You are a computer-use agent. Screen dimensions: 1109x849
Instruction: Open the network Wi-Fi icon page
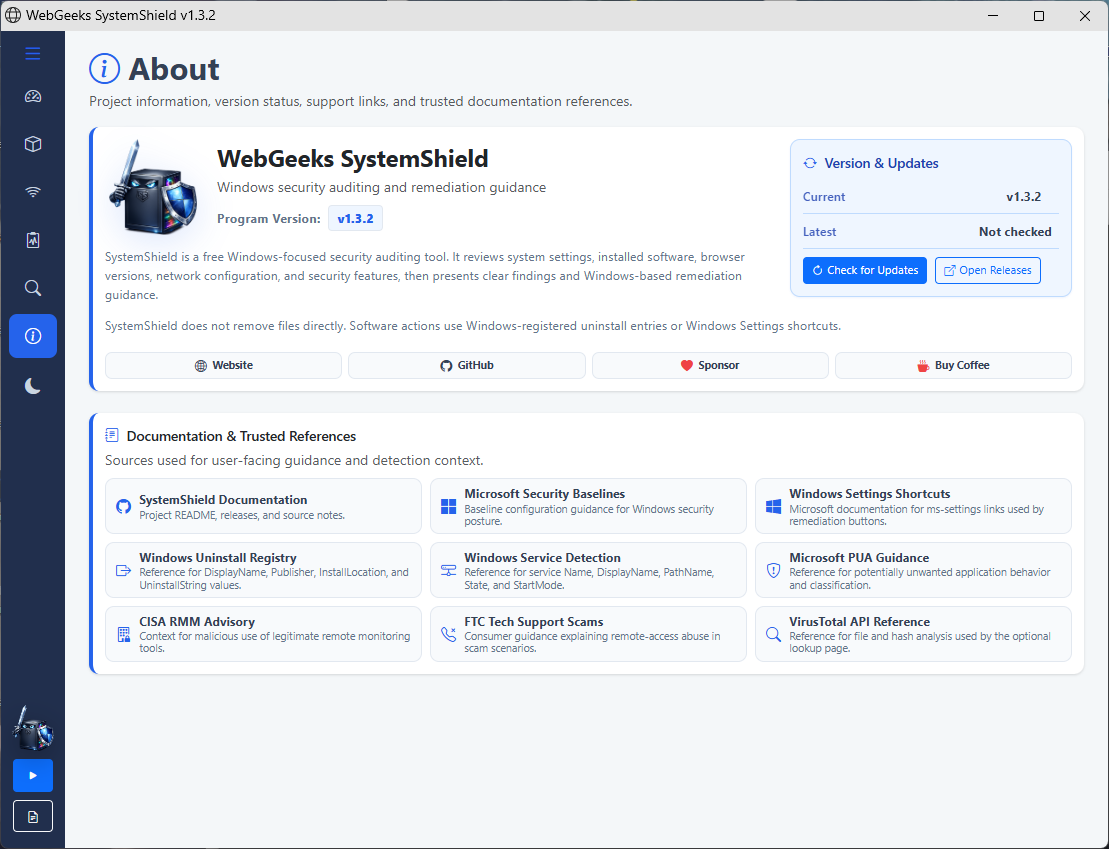[x=33, y=192]
